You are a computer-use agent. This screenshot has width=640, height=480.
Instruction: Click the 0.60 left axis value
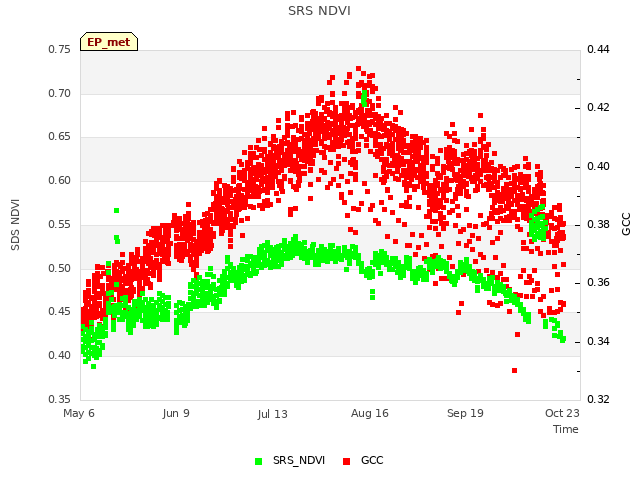pos(60,180)
